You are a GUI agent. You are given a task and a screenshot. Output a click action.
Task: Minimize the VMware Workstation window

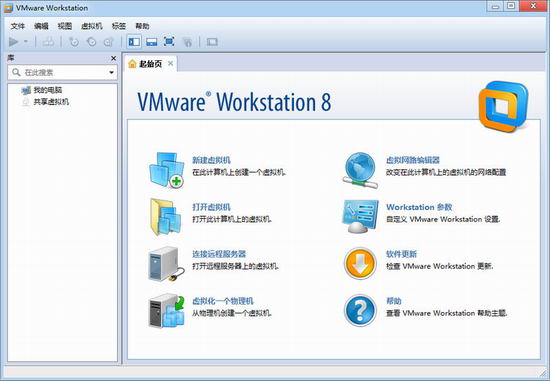(x=496, y=6)
